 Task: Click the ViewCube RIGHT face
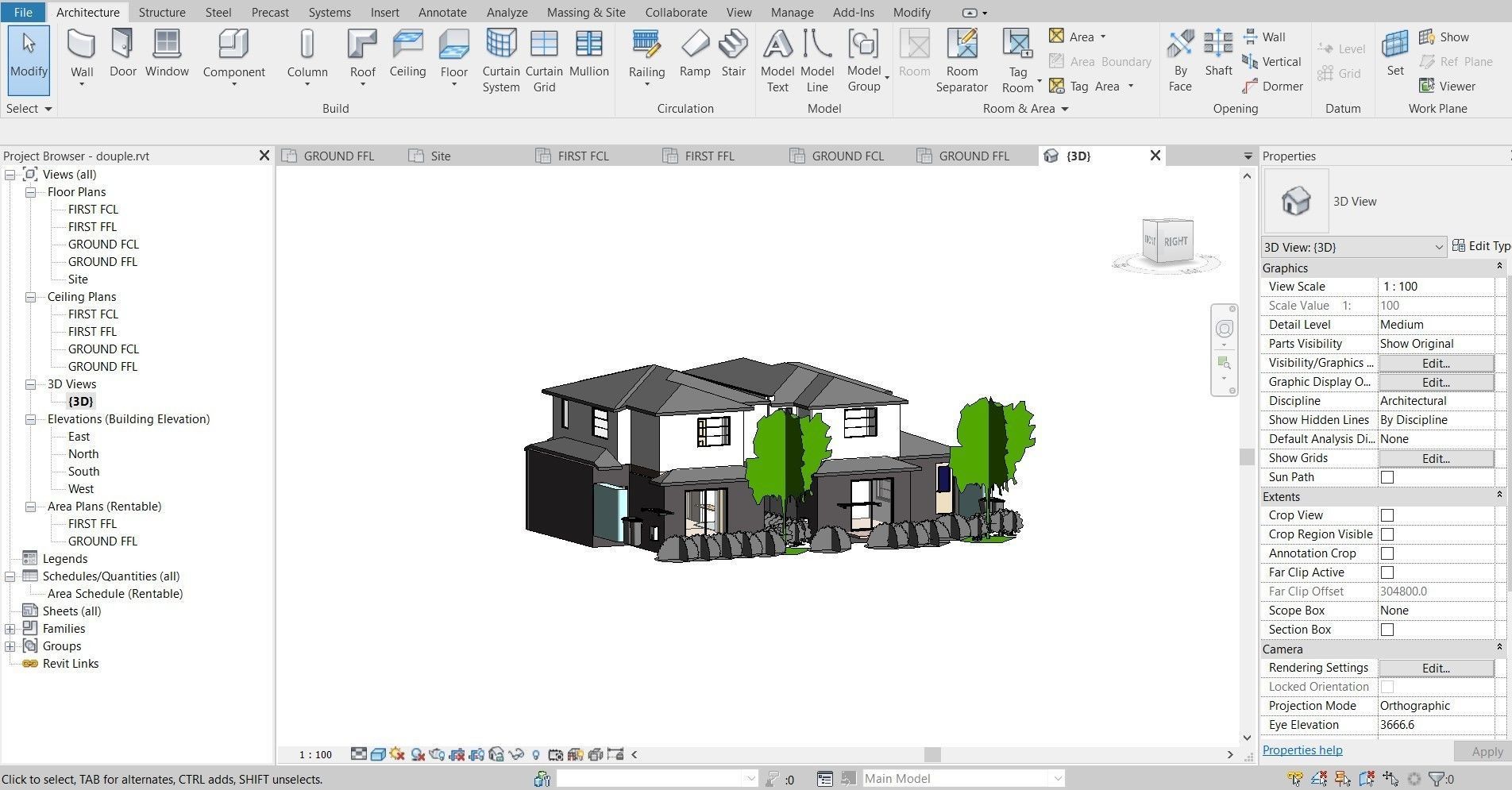(1176, 241)
